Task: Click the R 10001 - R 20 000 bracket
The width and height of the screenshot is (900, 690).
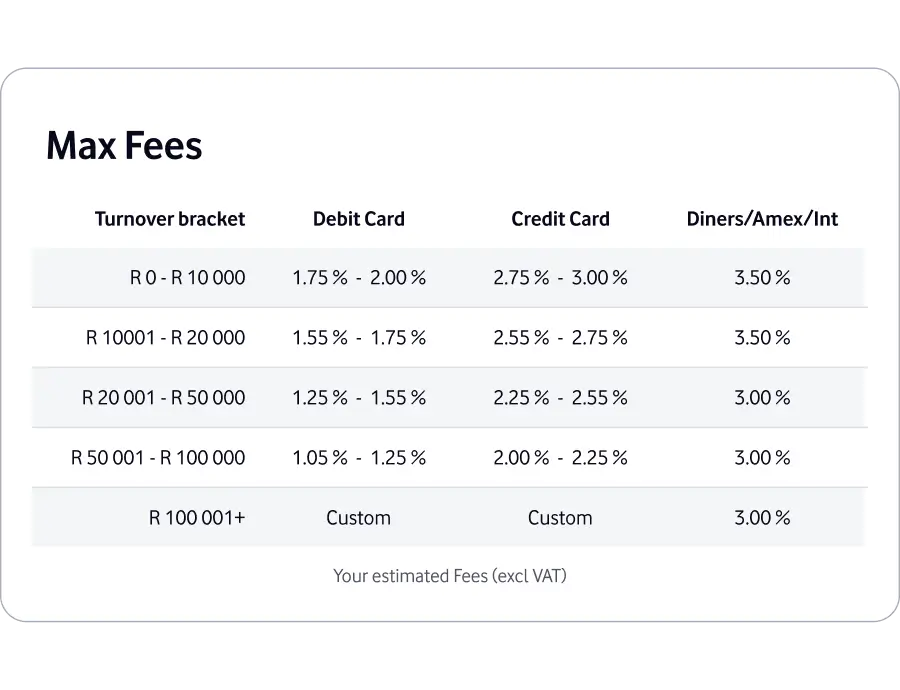Action: coord(165,338)
